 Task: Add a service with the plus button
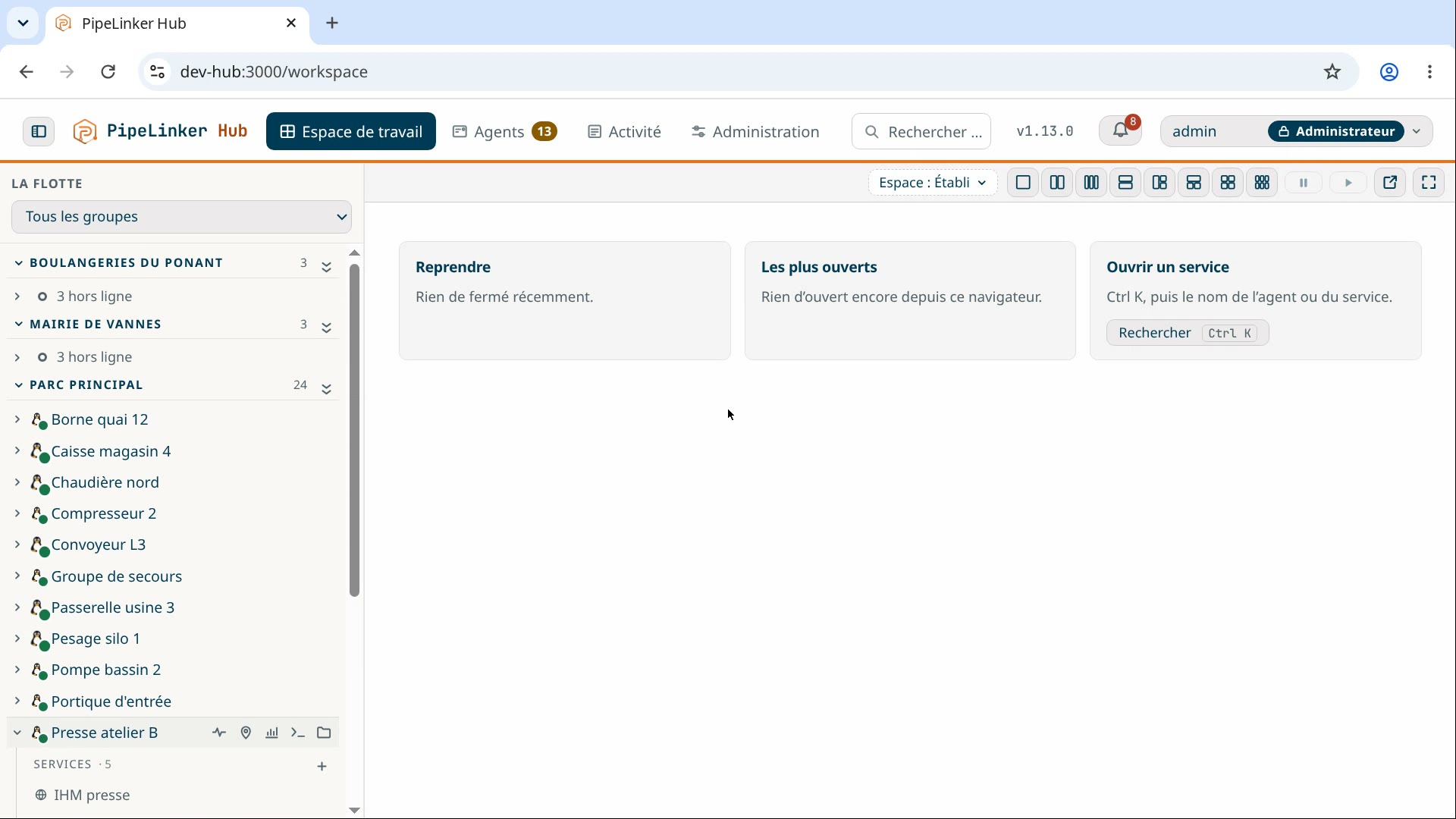pyautogui.click(x=322, y=767)
